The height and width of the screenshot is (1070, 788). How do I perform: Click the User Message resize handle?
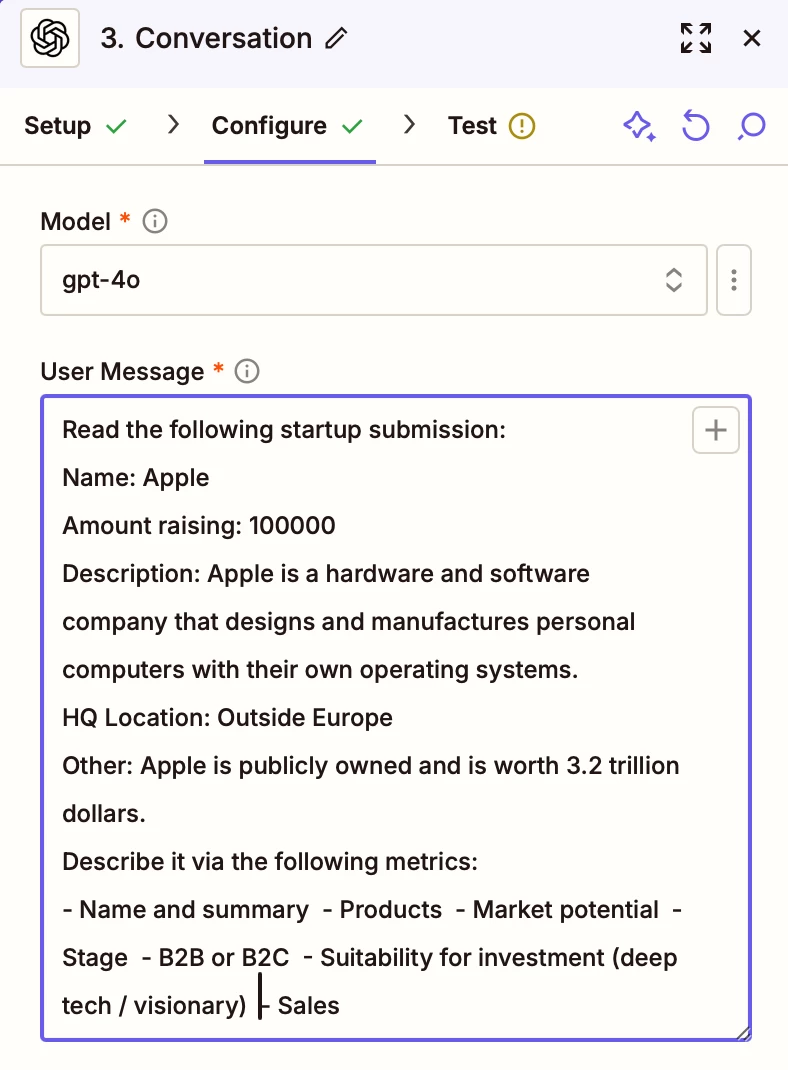(x=744, y=1033)
